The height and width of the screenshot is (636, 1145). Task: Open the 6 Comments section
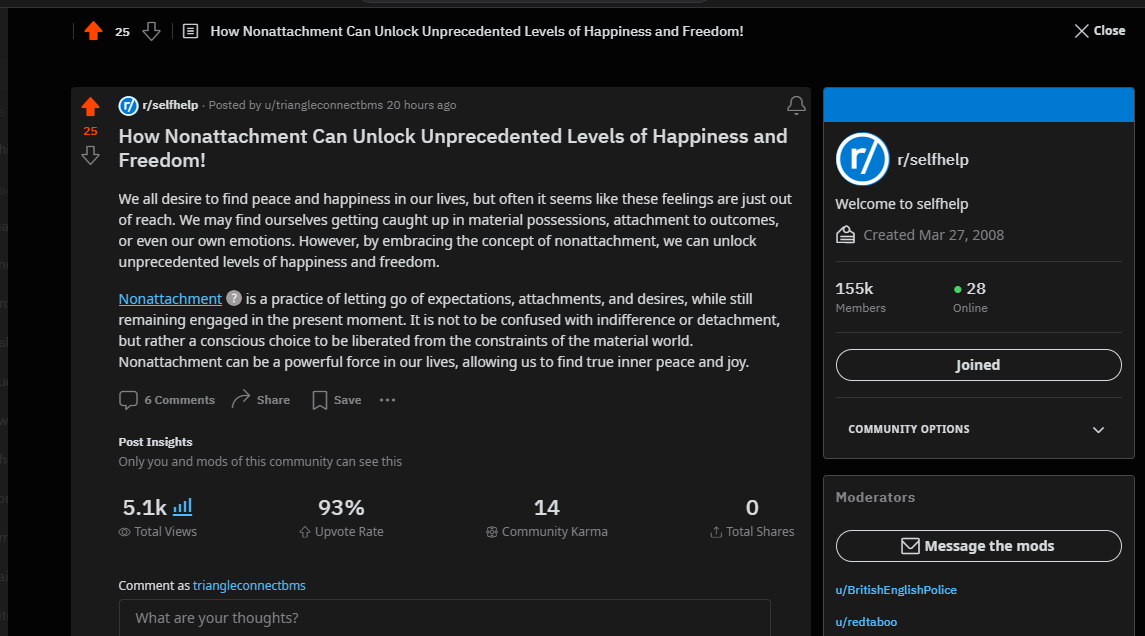(166, 400)
